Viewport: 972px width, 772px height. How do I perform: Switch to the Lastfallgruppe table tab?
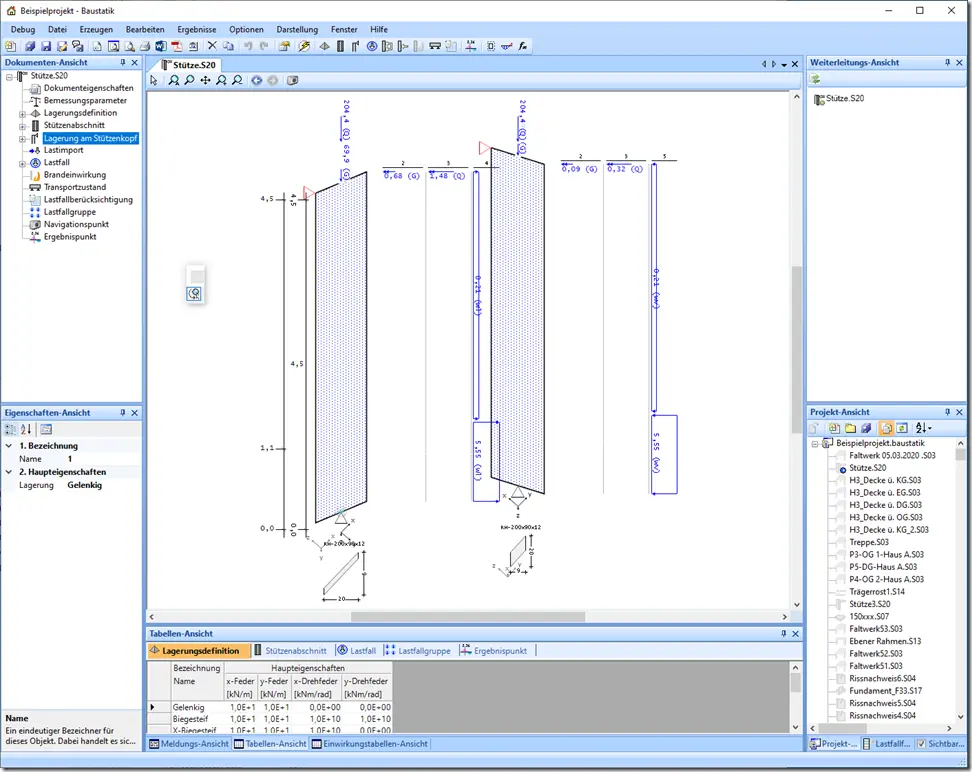tap(417, 650)
